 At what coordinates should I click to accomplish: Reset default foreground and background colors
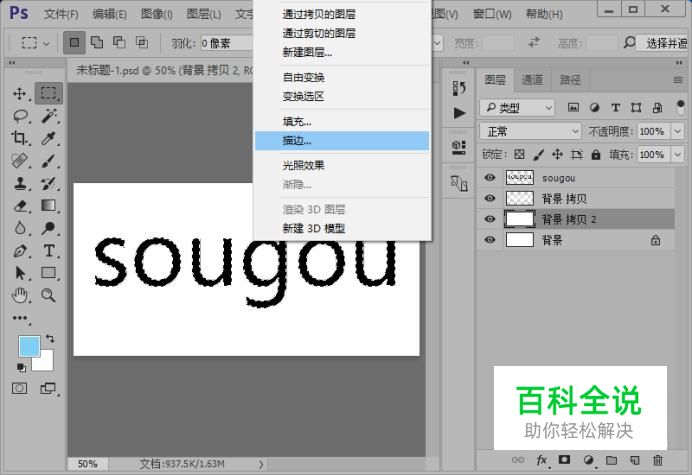pyautogui.click(x=21, y=367)
